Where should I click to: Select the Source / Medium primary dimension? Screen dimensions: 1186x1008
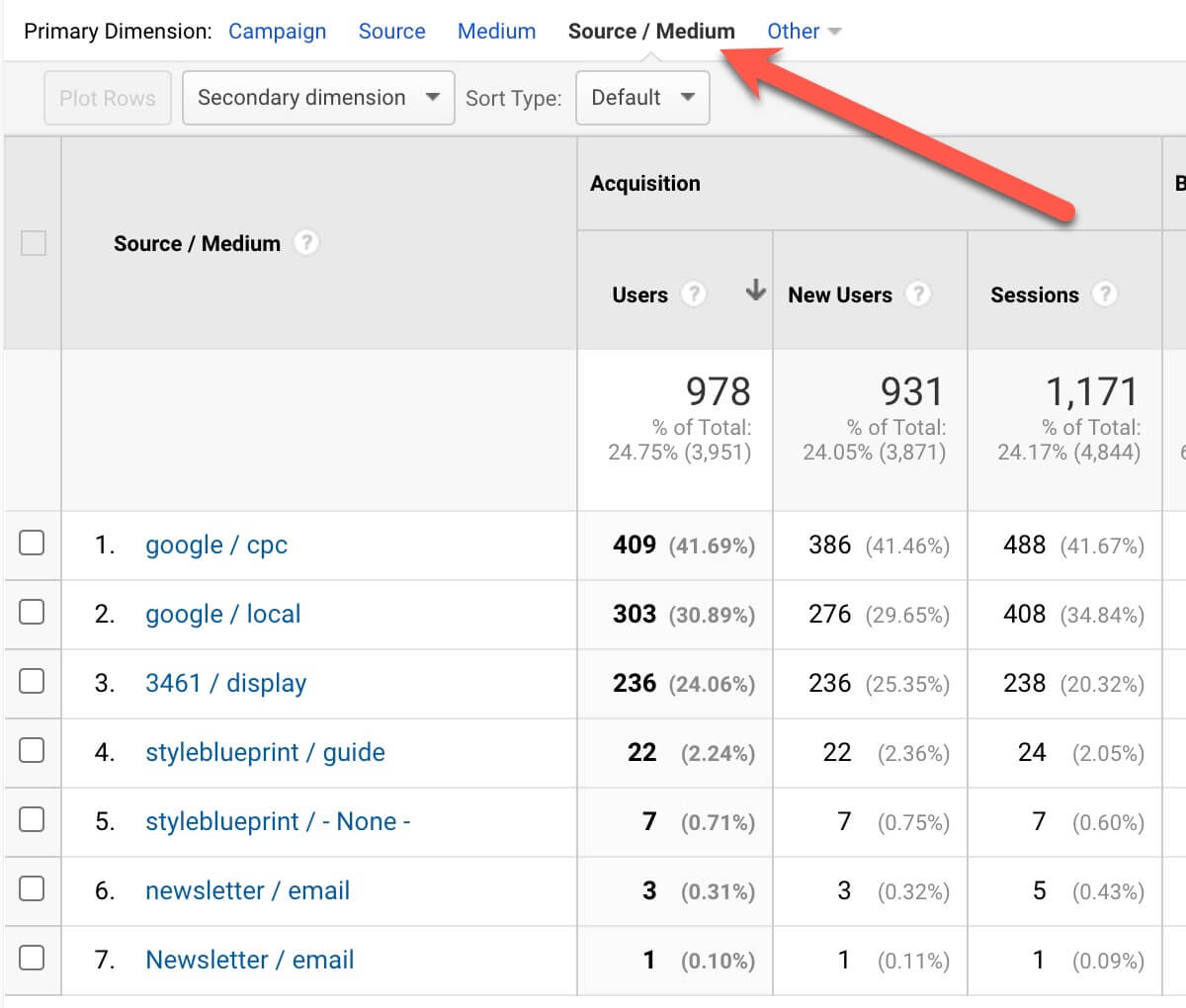pos(651,32)
